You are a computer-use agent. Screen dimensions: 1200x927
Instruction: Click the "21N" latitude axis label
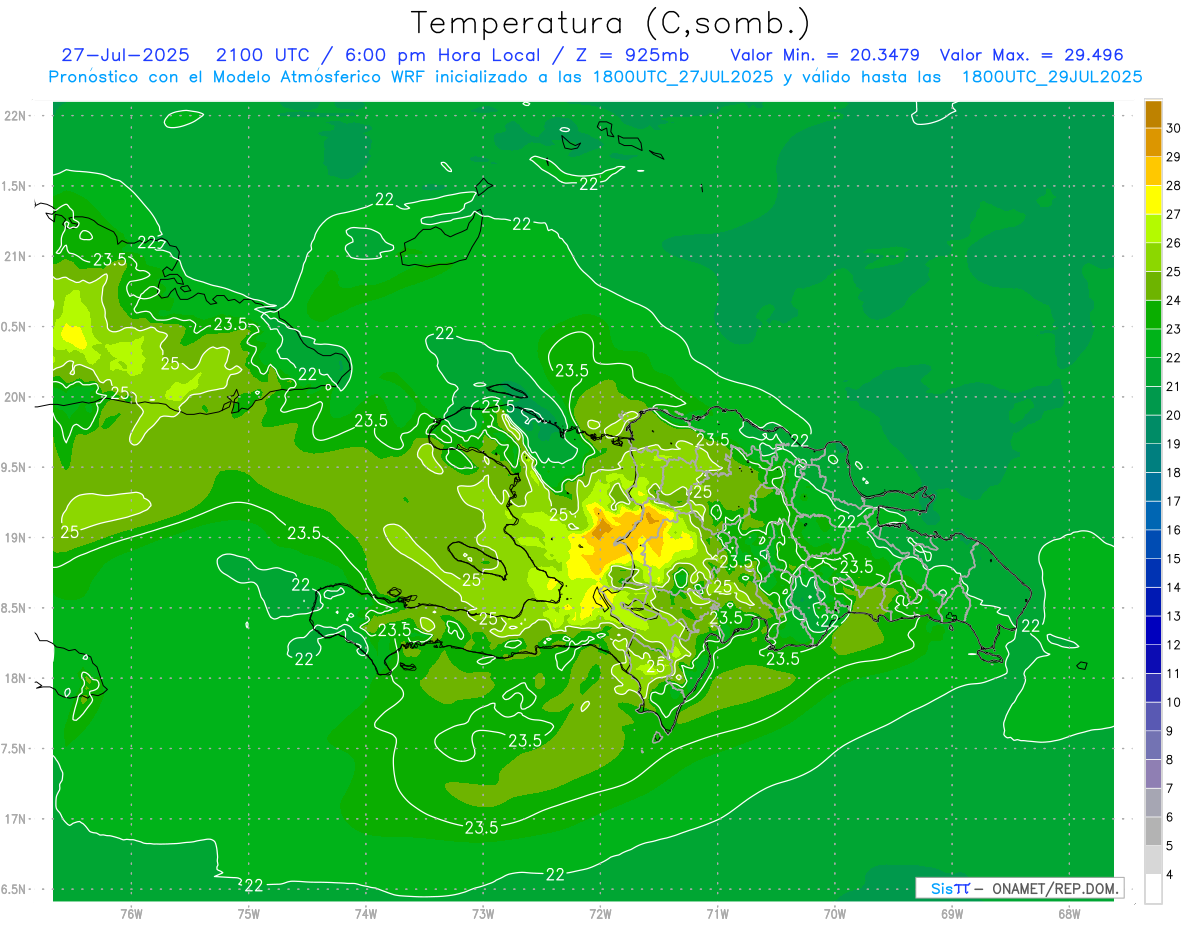[16, 257]
